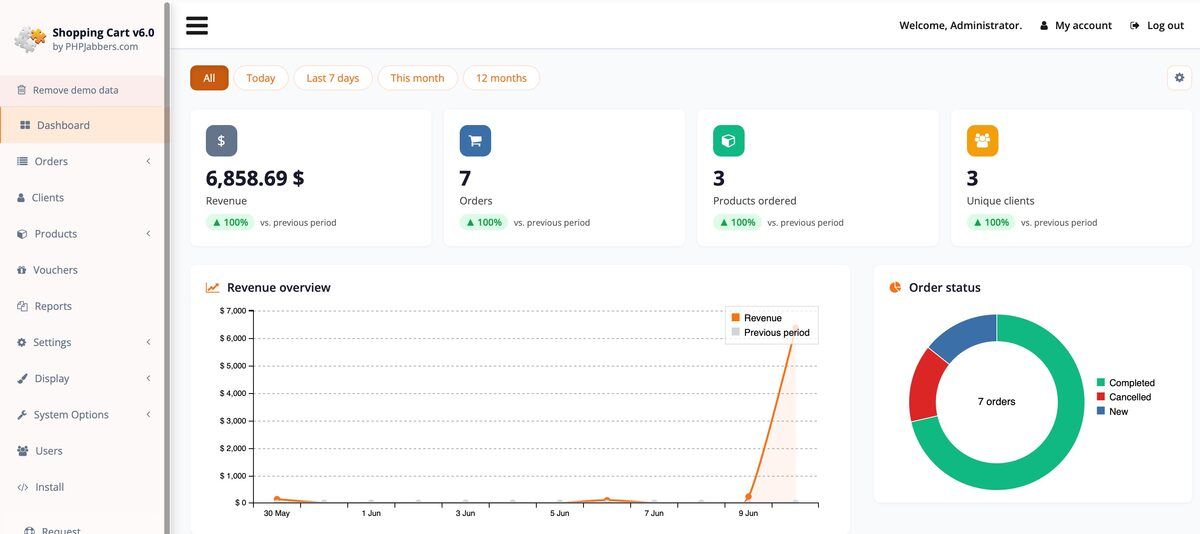
Task: Click the by PHPJabbers.com text
Action: click(x=95, y=46)
